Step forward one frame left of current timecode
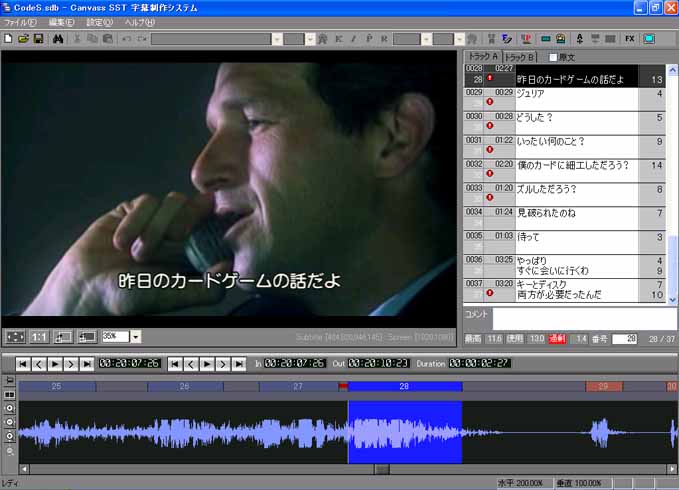This screenshot has width=679, height=490. pyautogui.click(x=71, y=364)
